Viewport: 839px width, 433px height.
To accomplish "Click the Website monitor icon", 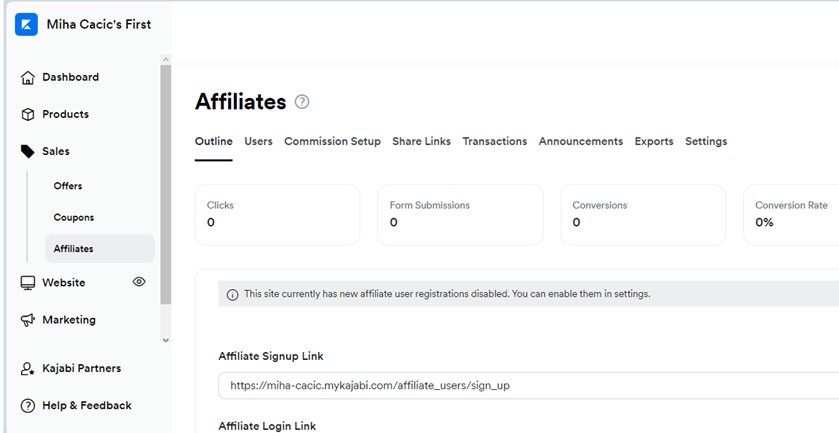I will [x=28, y=283].
